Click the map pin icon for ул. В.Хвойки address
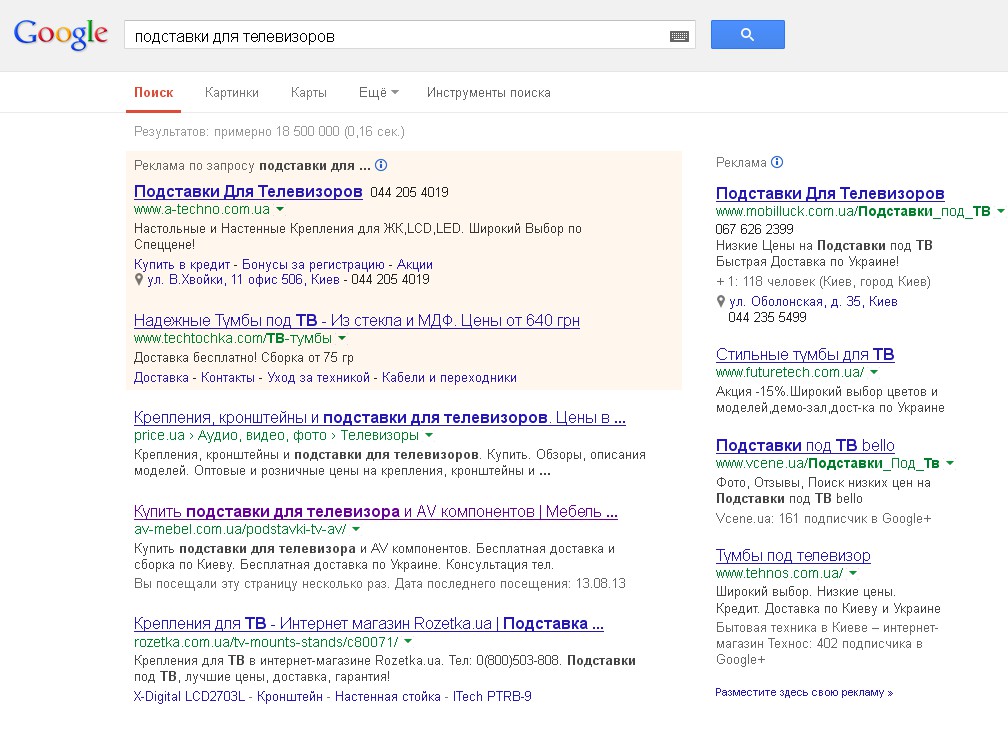This screenshot has height=729, width=1008. (138, 280)
